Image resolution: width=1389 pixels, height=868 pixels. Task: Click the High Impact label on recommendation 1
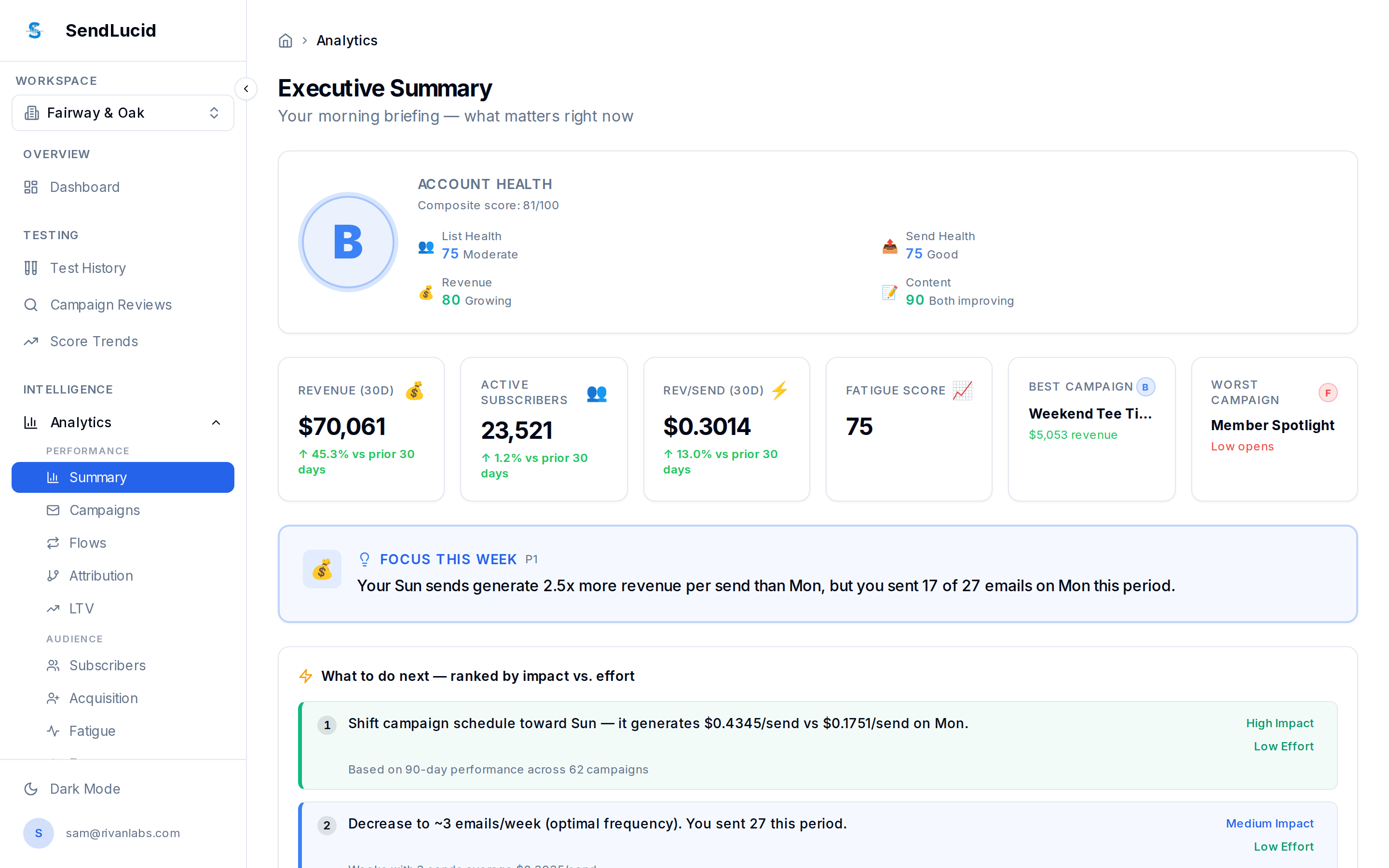(1280, 723)
